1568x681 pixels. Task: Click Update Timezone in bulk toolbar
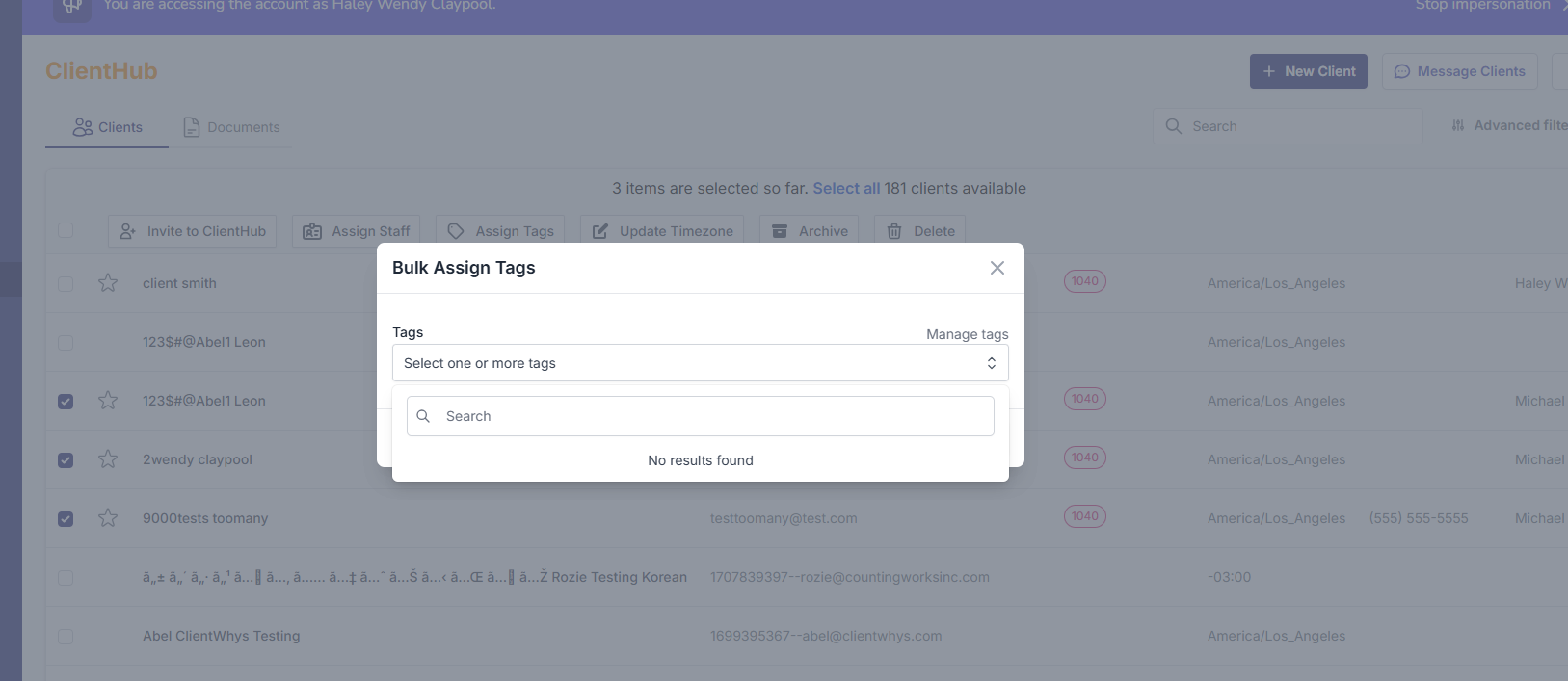point(662,231)
